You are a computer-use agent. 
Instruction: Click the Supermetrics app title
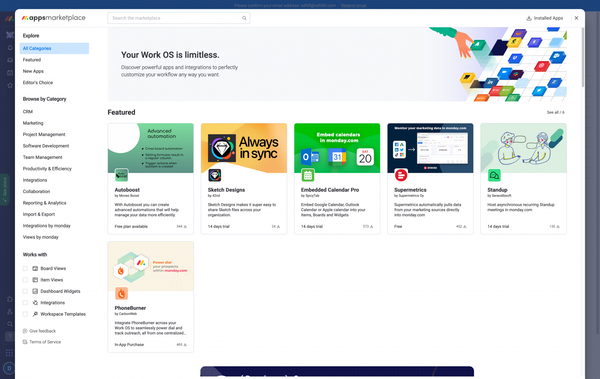point(410,190)
